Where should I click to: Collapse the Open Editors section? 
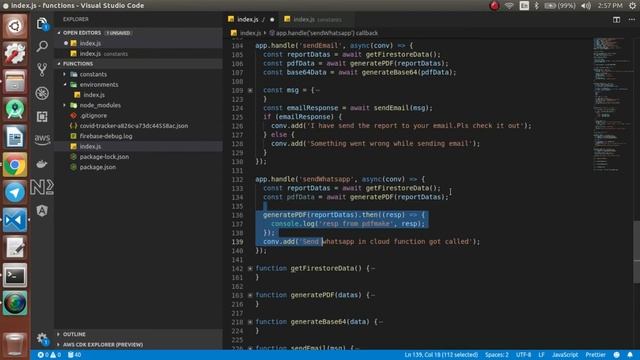(x=139, y=33)
